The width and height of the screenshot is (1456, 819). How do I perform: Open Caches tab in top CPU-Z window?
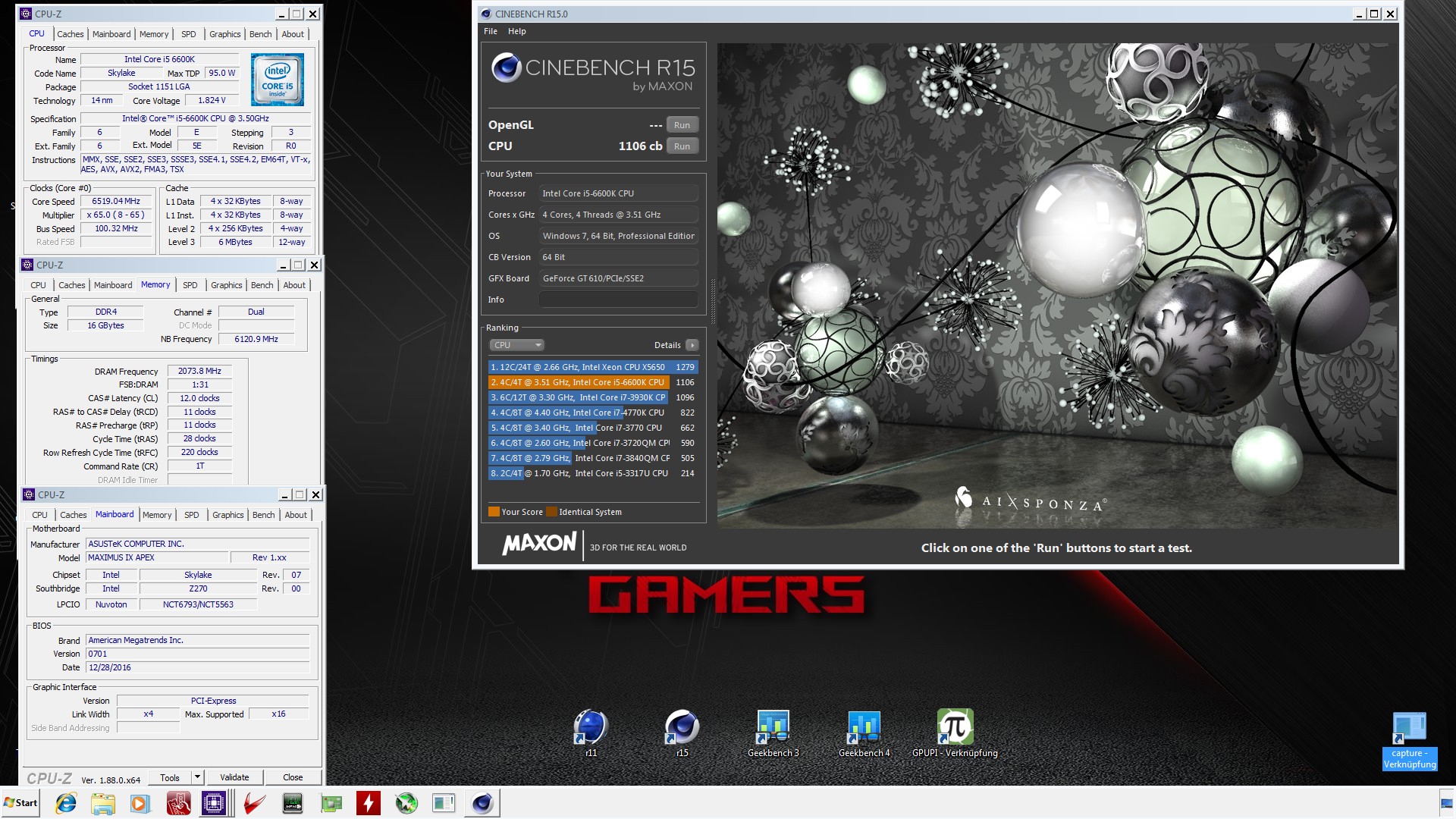click(70, 34)
